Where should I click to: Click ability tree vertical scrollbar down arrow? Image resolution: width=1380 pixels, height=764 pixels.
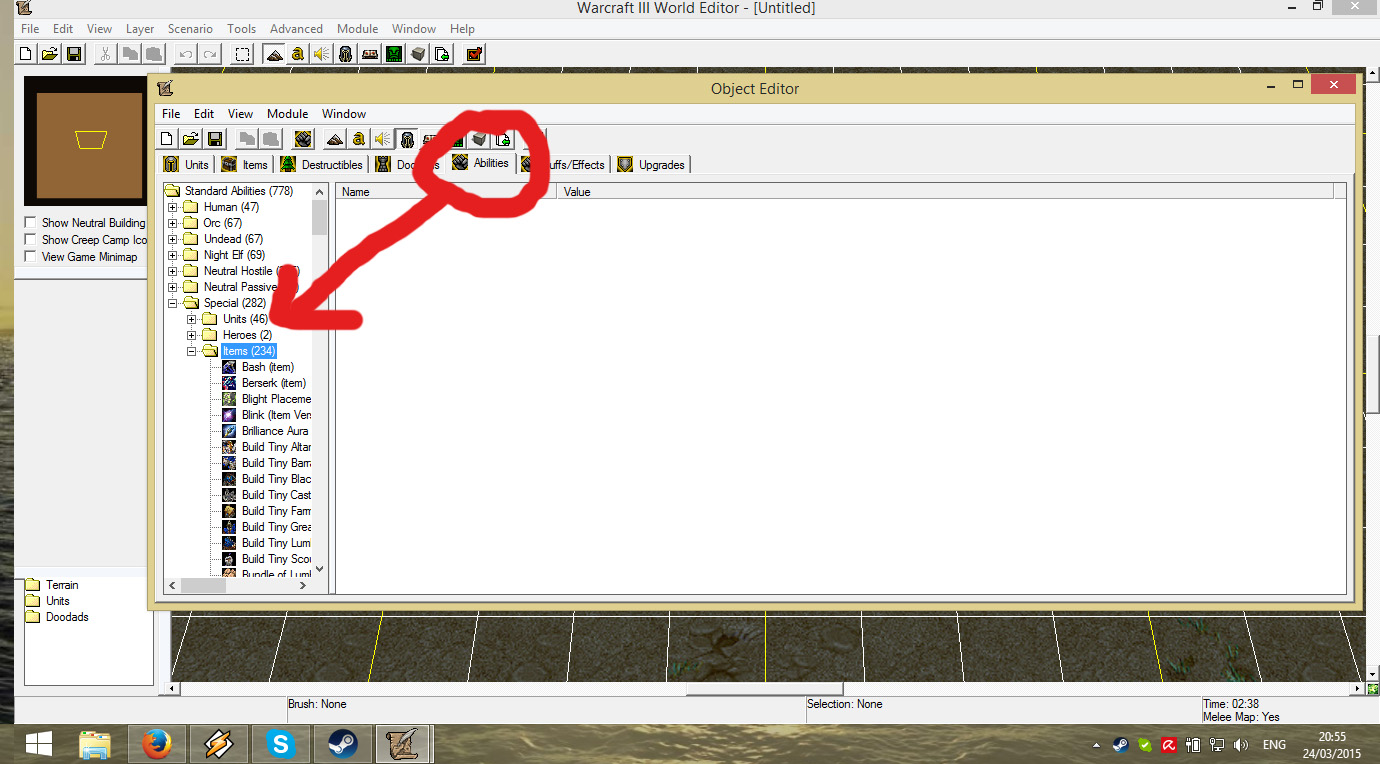pos(320,568)
